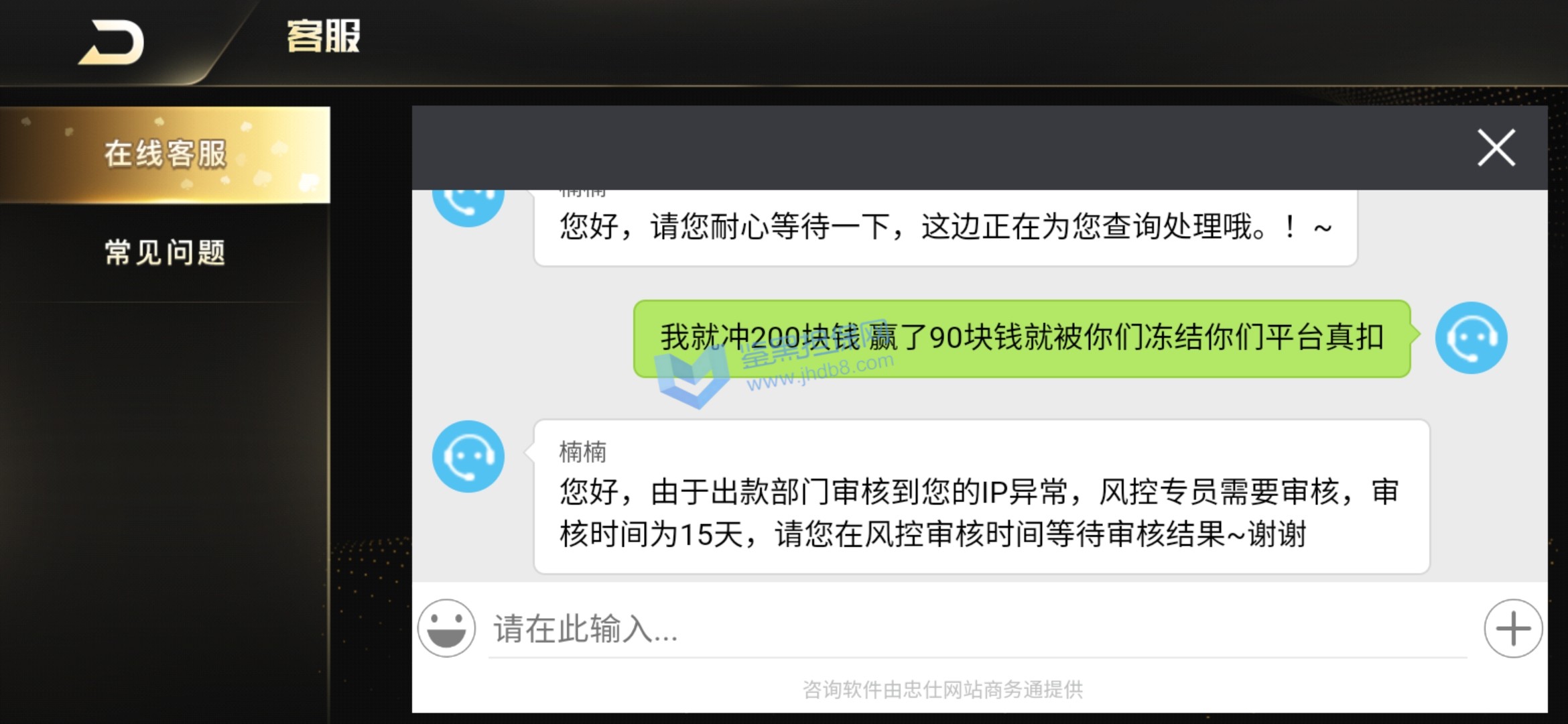1568x724 pixels.
Task: Click the www.jhdb8.com watermark
Action: point(820,372)
